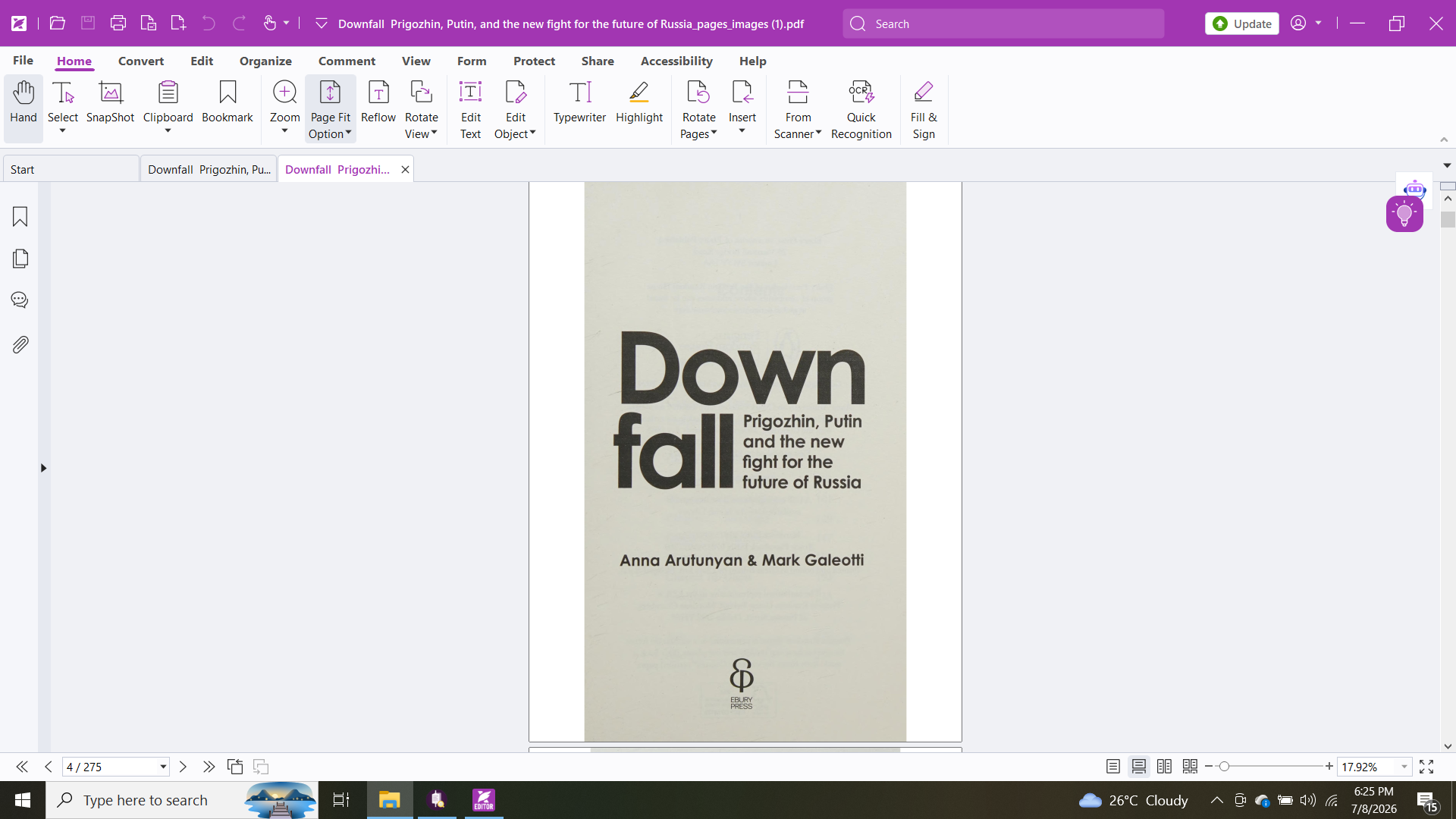Switch to first Downfall Prigozhin, Pu... tab
This screenshot has width=1456, height=819.
209,169
